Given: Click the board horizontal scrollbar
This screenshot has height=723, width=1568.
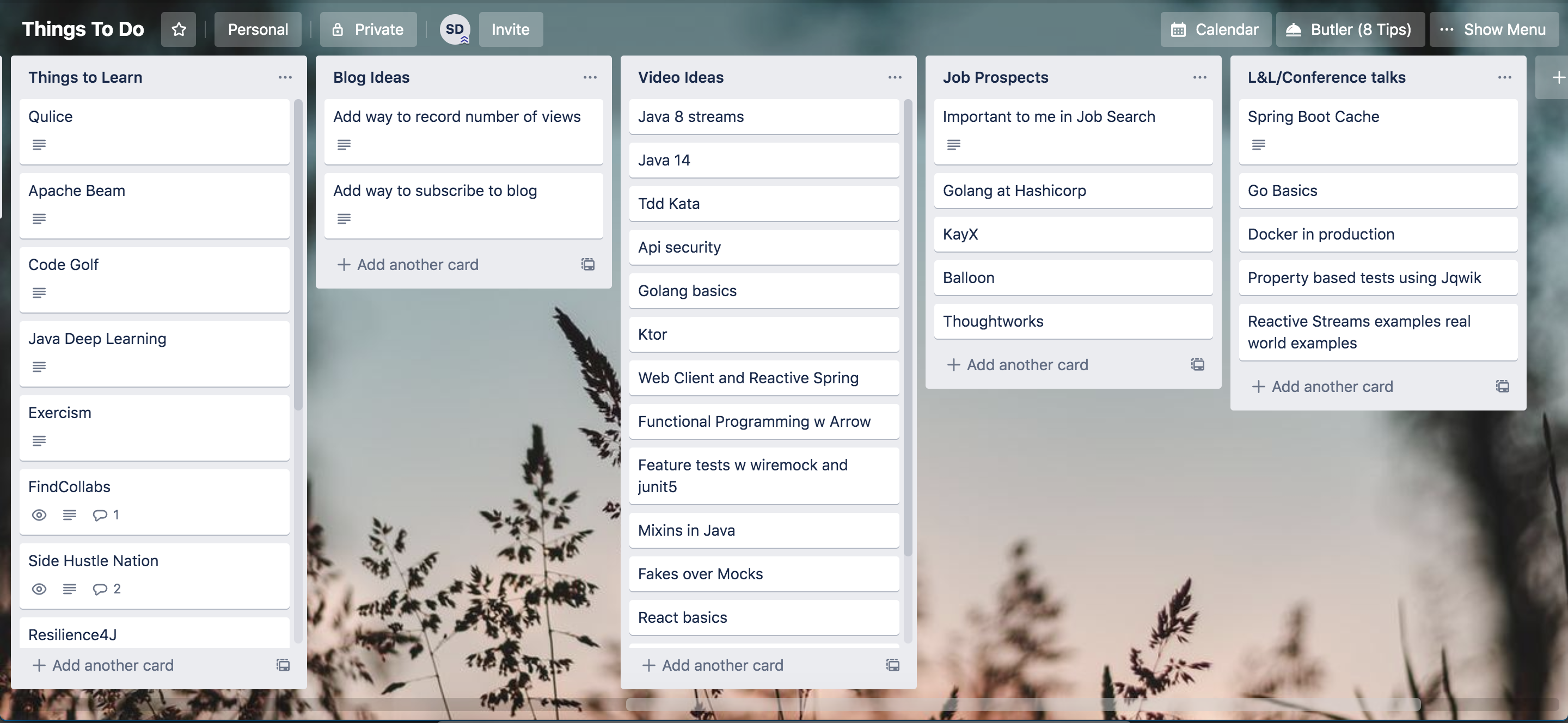Looking at the screenshot, I should coord(1022,704).
